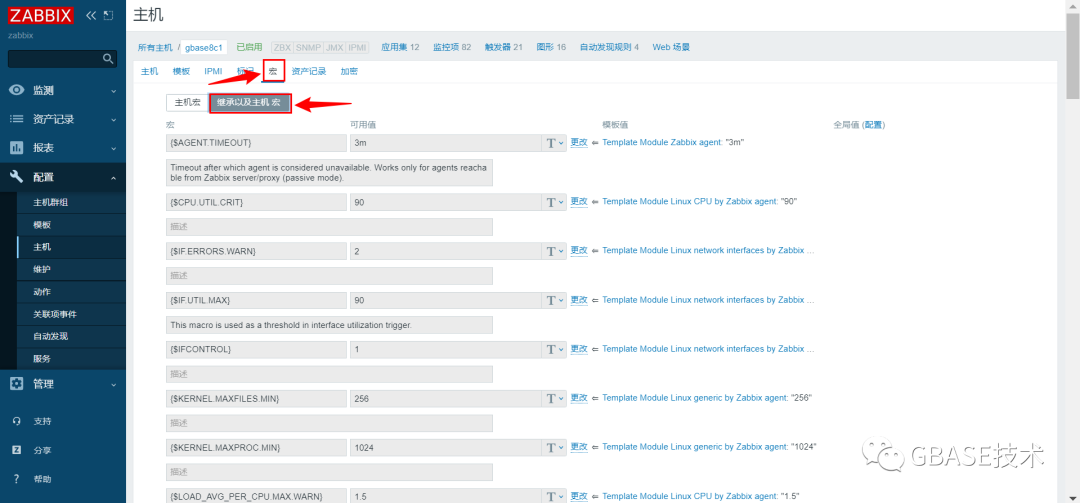The width and height of the screenshot is (1080, 503).
Task: Select the 主机宏 toggle button
Action: (187, 103)
